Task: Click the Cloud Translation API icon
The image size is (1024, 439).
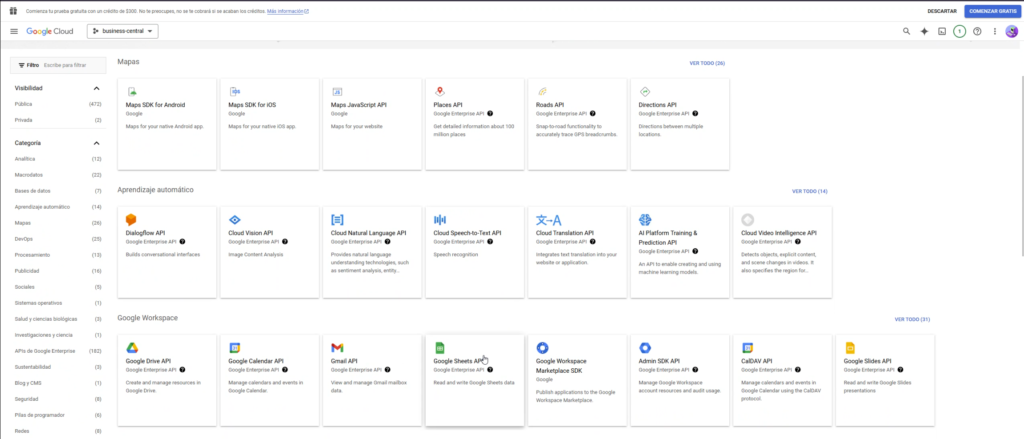Action: 549,220
